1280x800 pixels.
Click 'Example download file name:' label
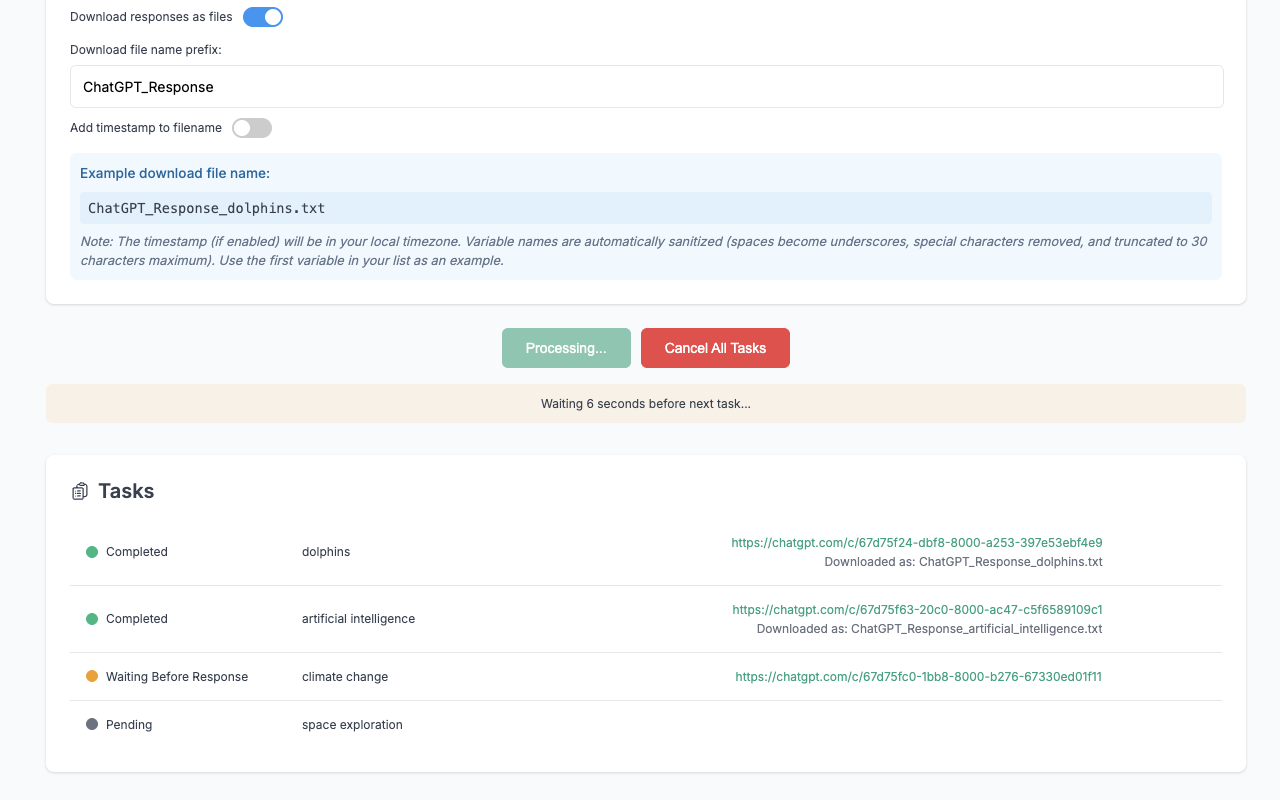[x=175, y=173]
